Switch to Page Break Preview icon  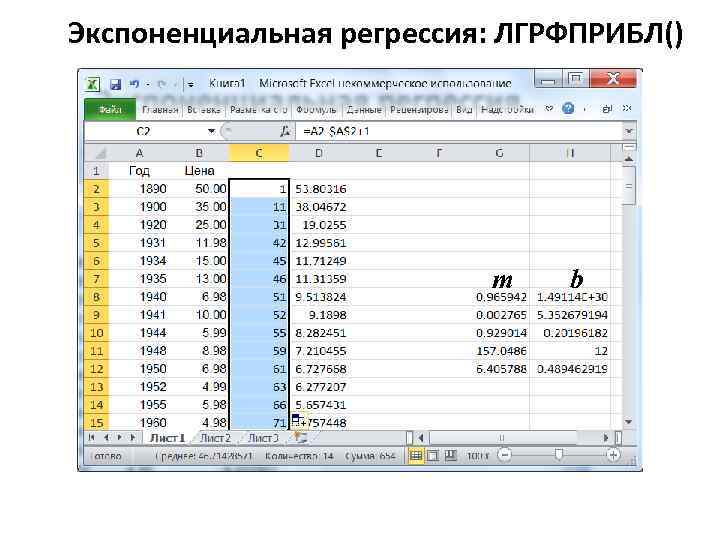450,456
